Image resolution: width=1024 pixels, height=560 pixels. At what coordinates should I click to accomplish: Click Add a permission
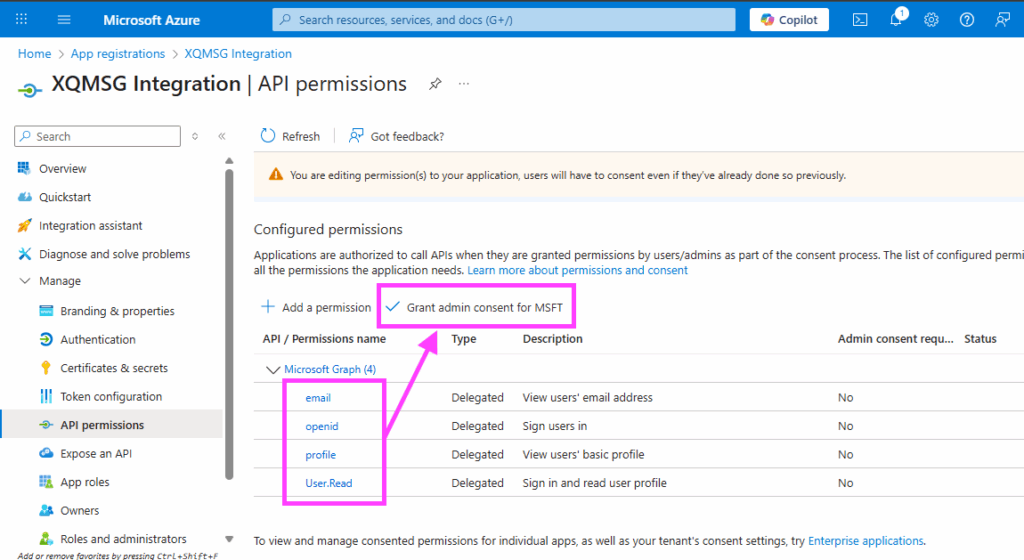316,307
